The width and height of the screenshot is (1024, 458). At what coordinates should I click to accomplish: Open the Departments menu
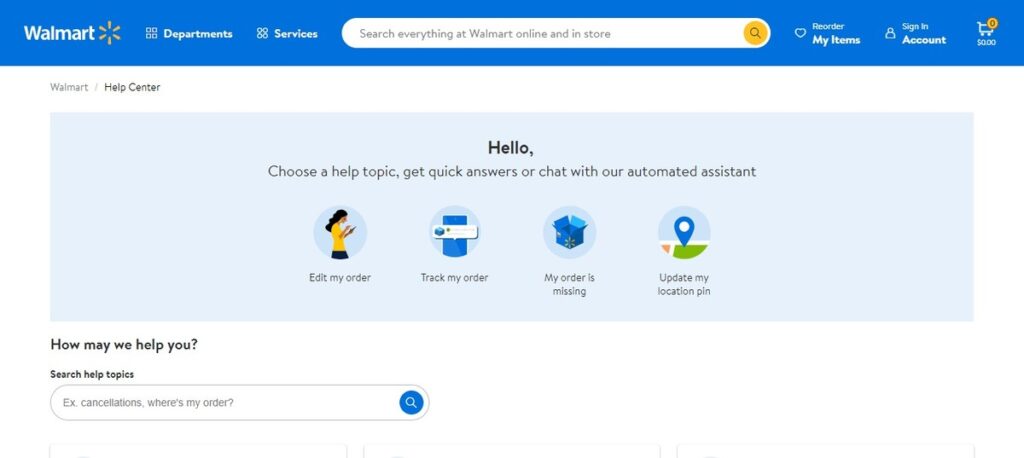(189, 33)
